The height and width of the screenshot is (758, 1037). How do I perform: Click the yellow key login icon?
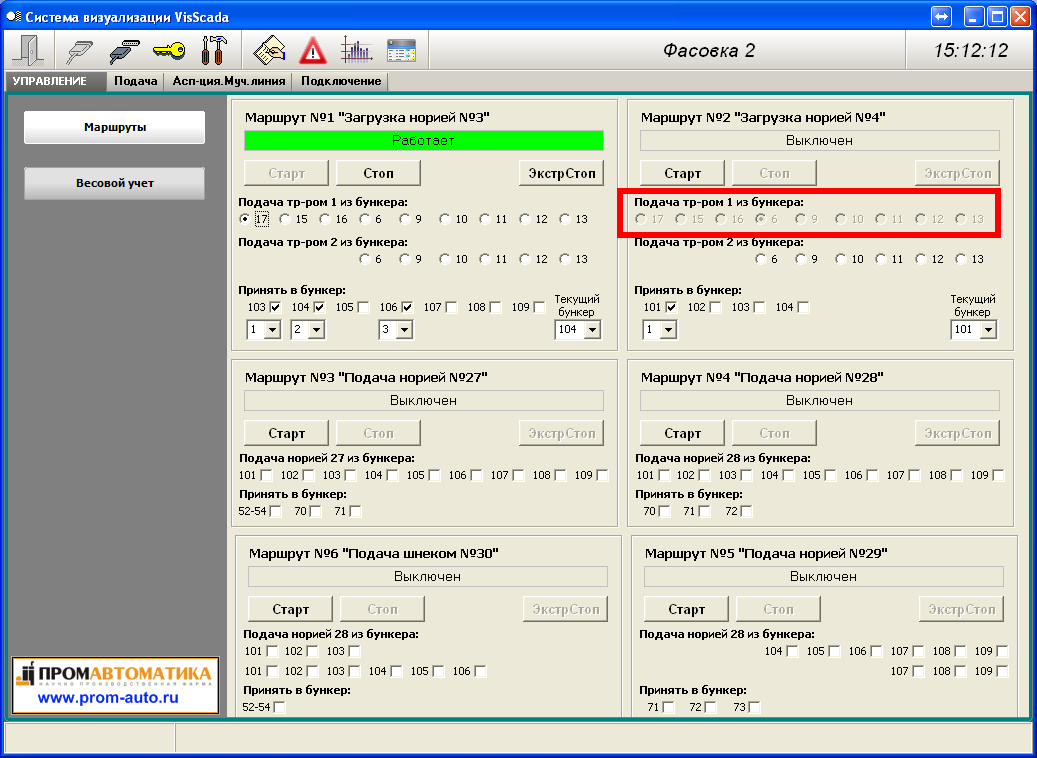point(168,50)
